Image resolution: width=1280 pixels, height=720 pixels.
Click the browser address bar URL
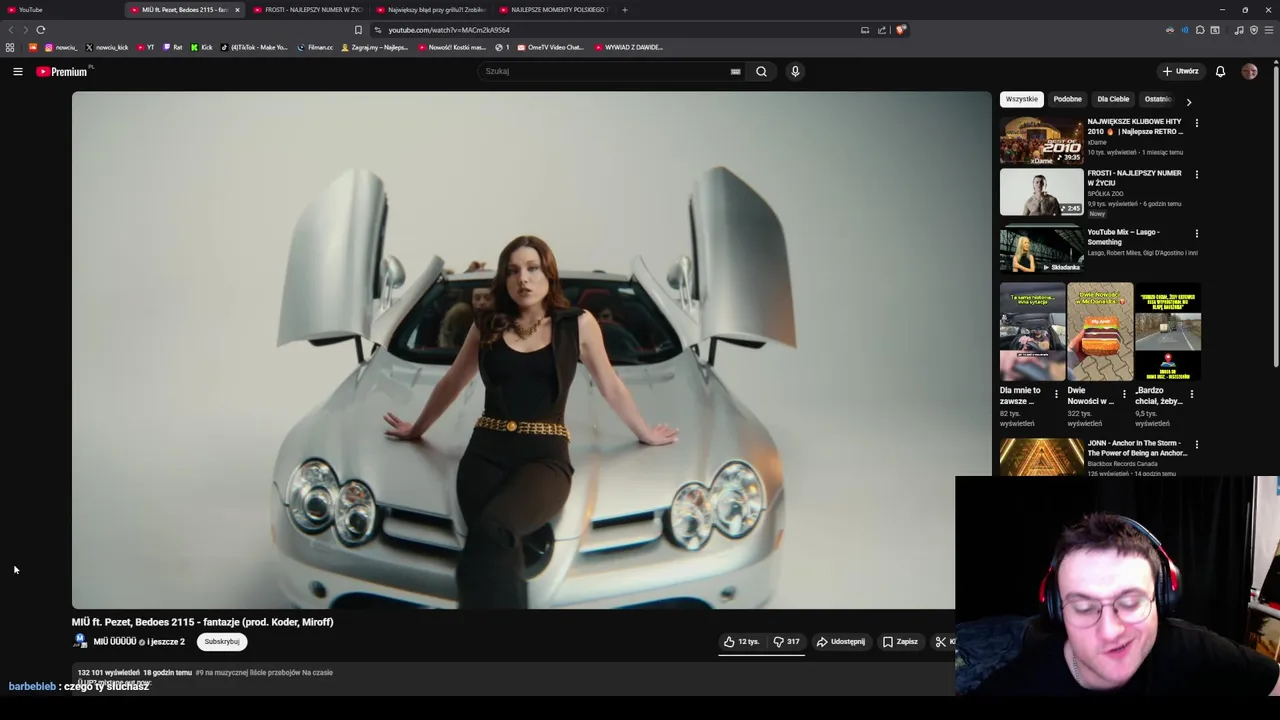(449, 30)
